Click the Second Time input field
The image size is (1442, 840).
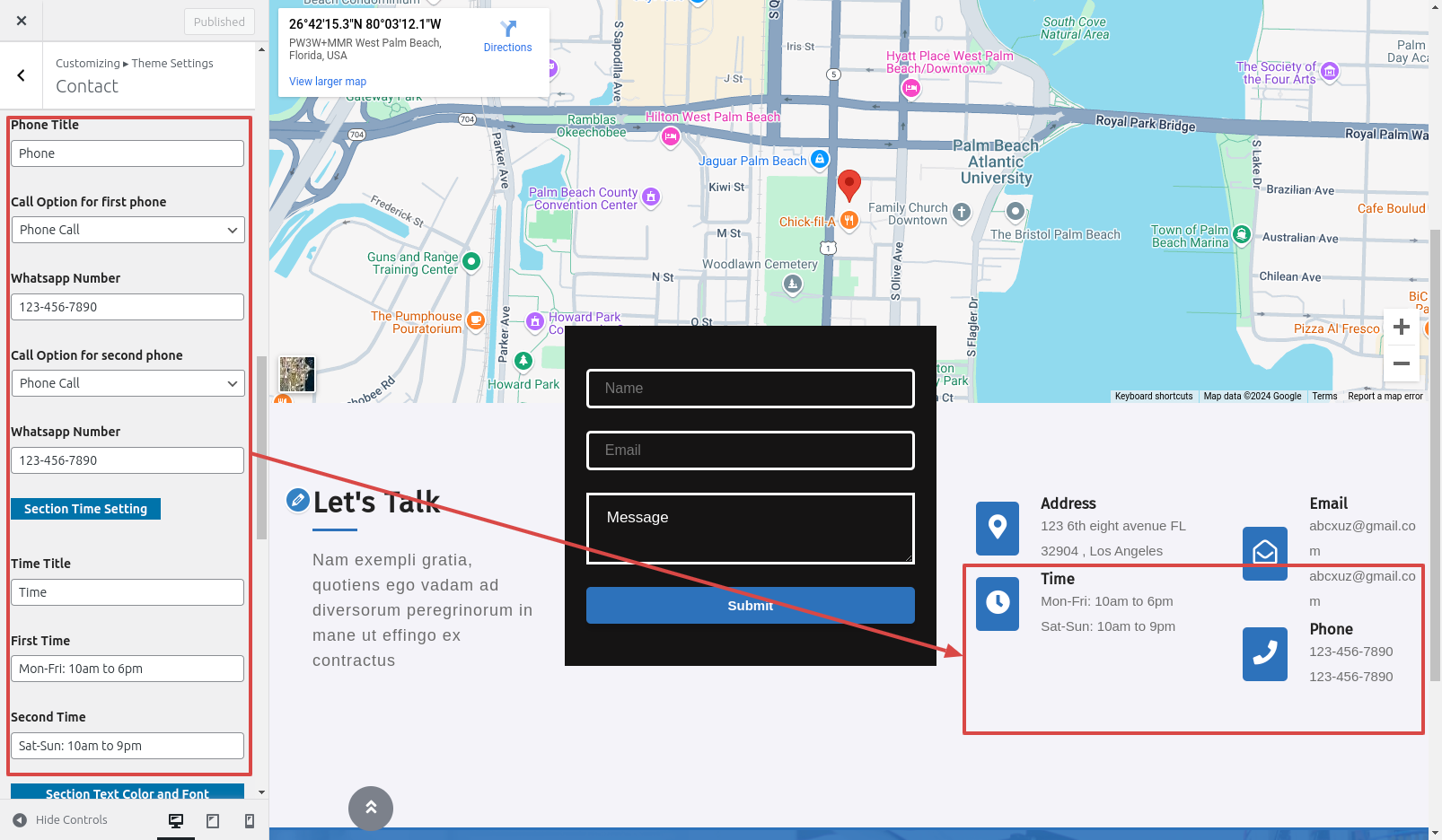[127, 746]
